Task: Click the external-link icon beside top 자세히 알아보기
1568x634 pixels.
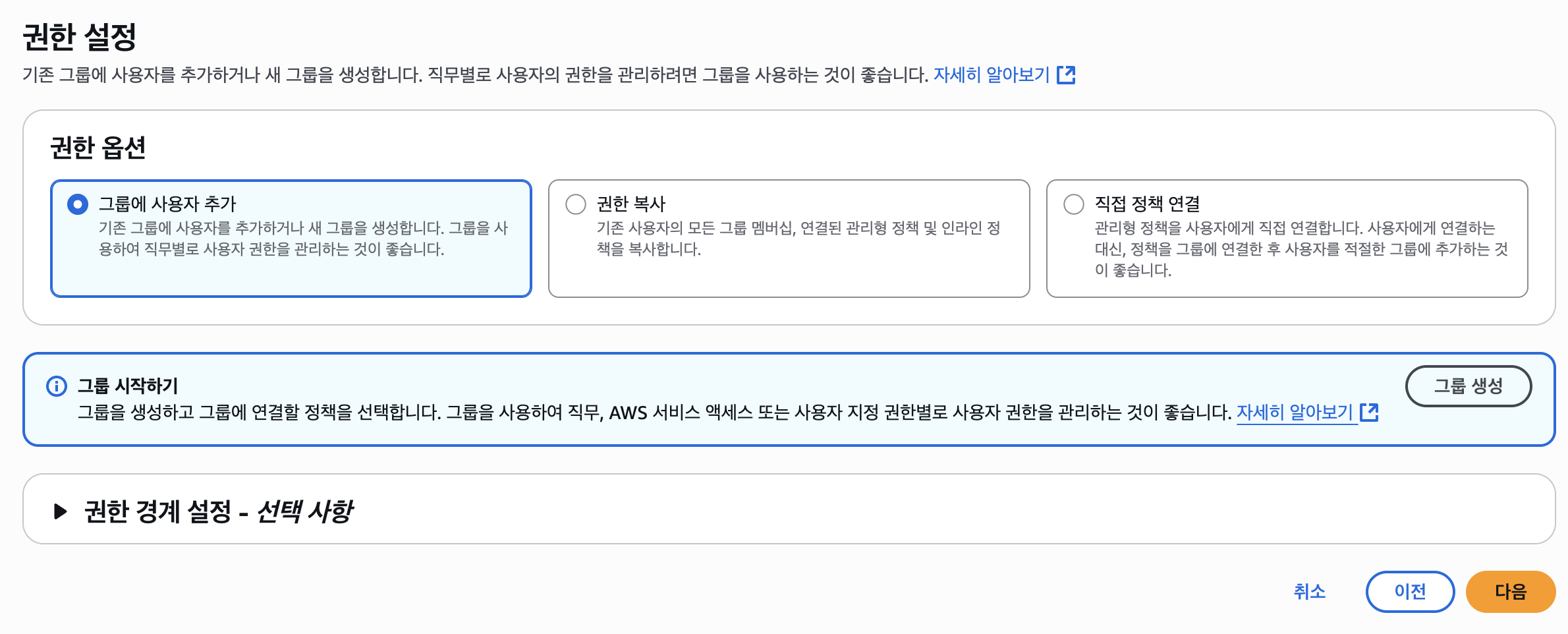Action: [1066, 75]
